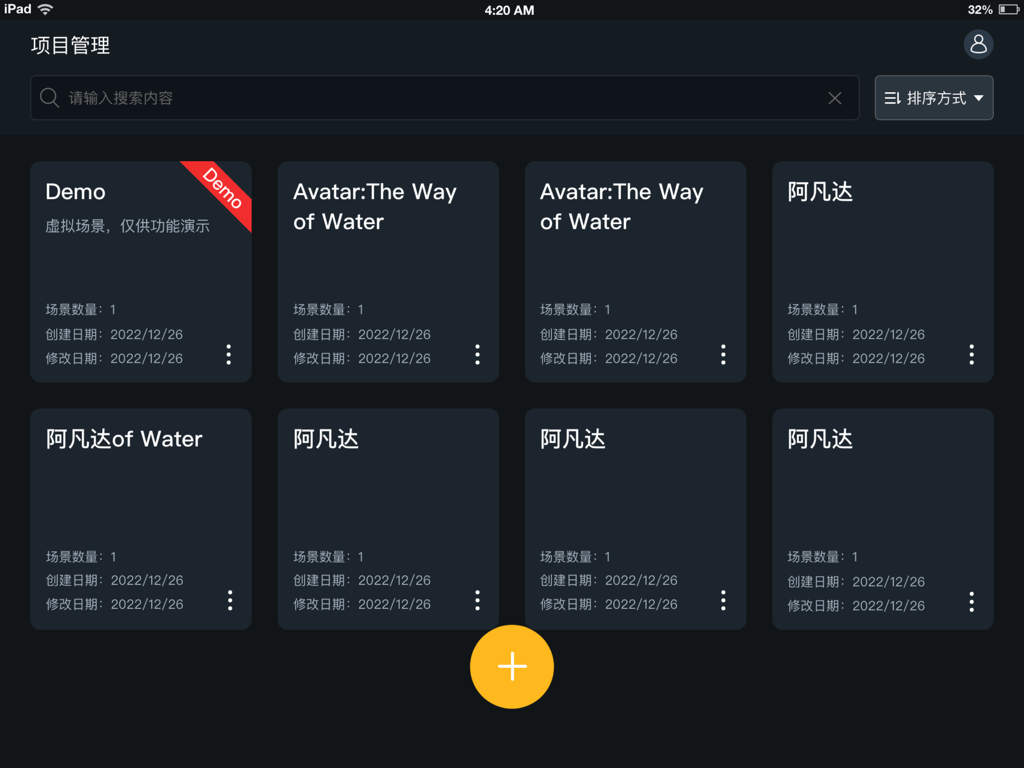Tap the yellow plus add project button
Image resolution: width=1024 pixels, height=768 pixels.
[512, 667]
